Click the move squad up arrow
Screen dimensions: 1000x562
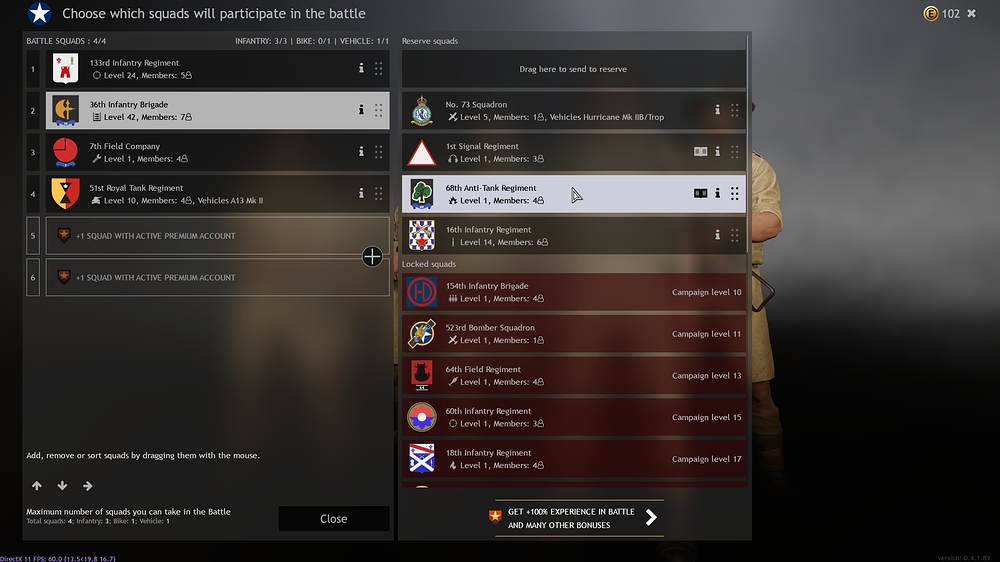37,485
